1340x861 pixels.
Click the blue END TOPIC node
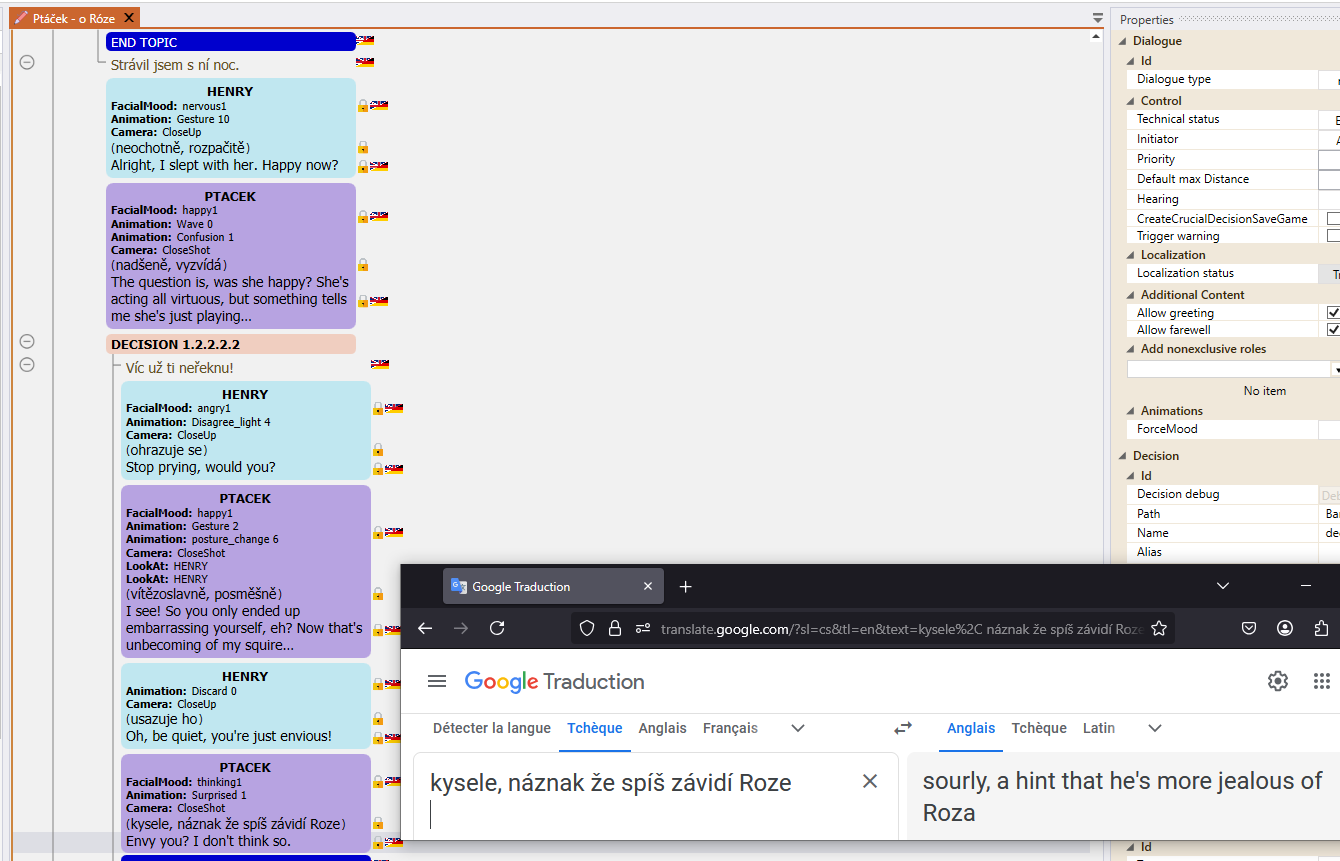231,42
